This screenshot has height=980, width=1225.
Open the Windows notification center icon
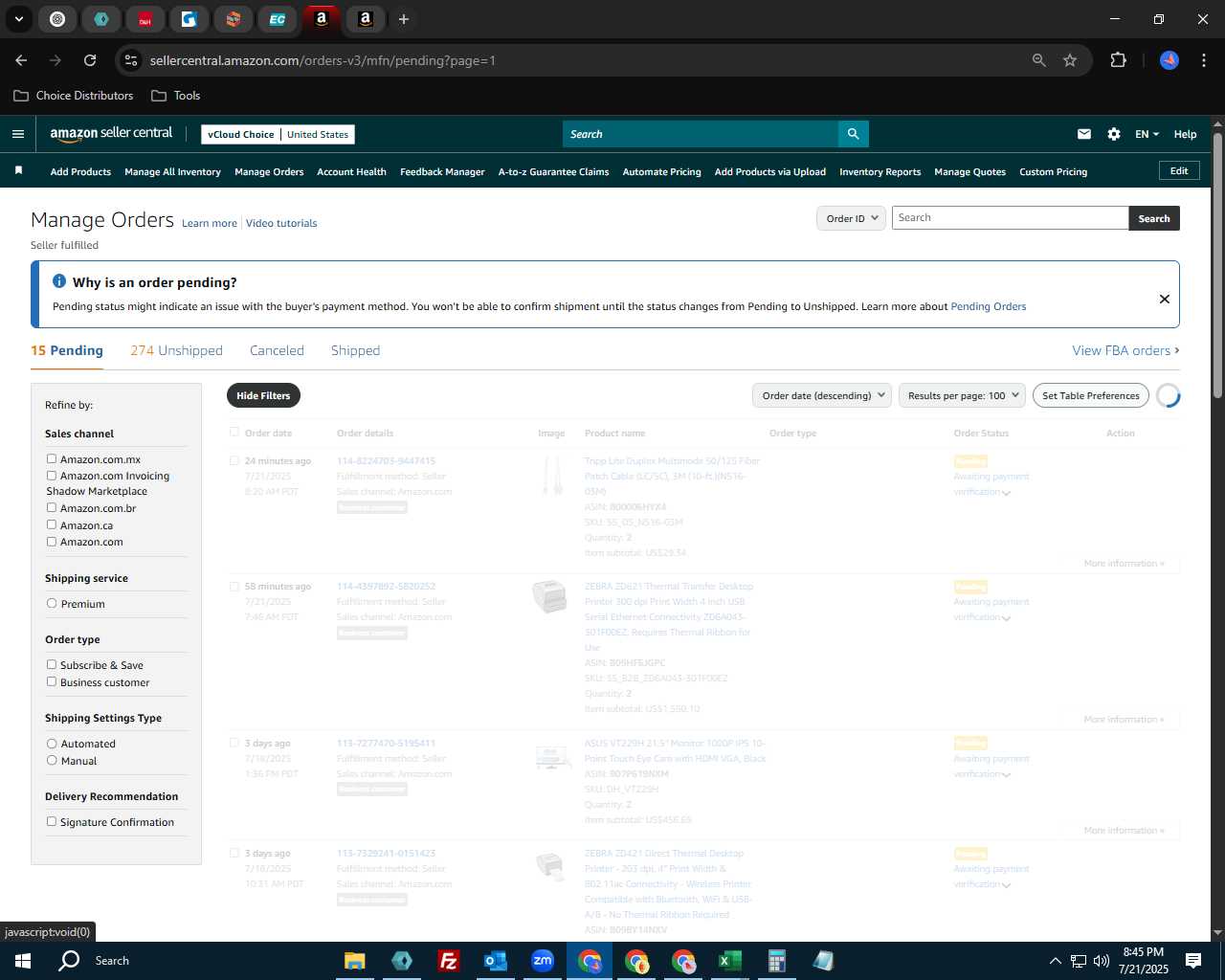pyautogui.click(x=1193, y=961)
